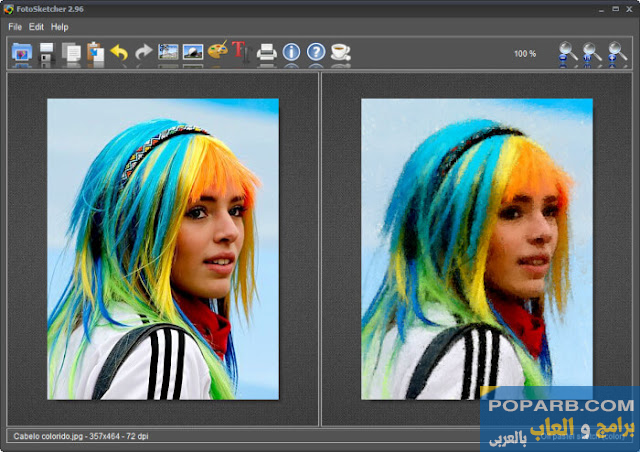Open the File menu

click(15, 27)
